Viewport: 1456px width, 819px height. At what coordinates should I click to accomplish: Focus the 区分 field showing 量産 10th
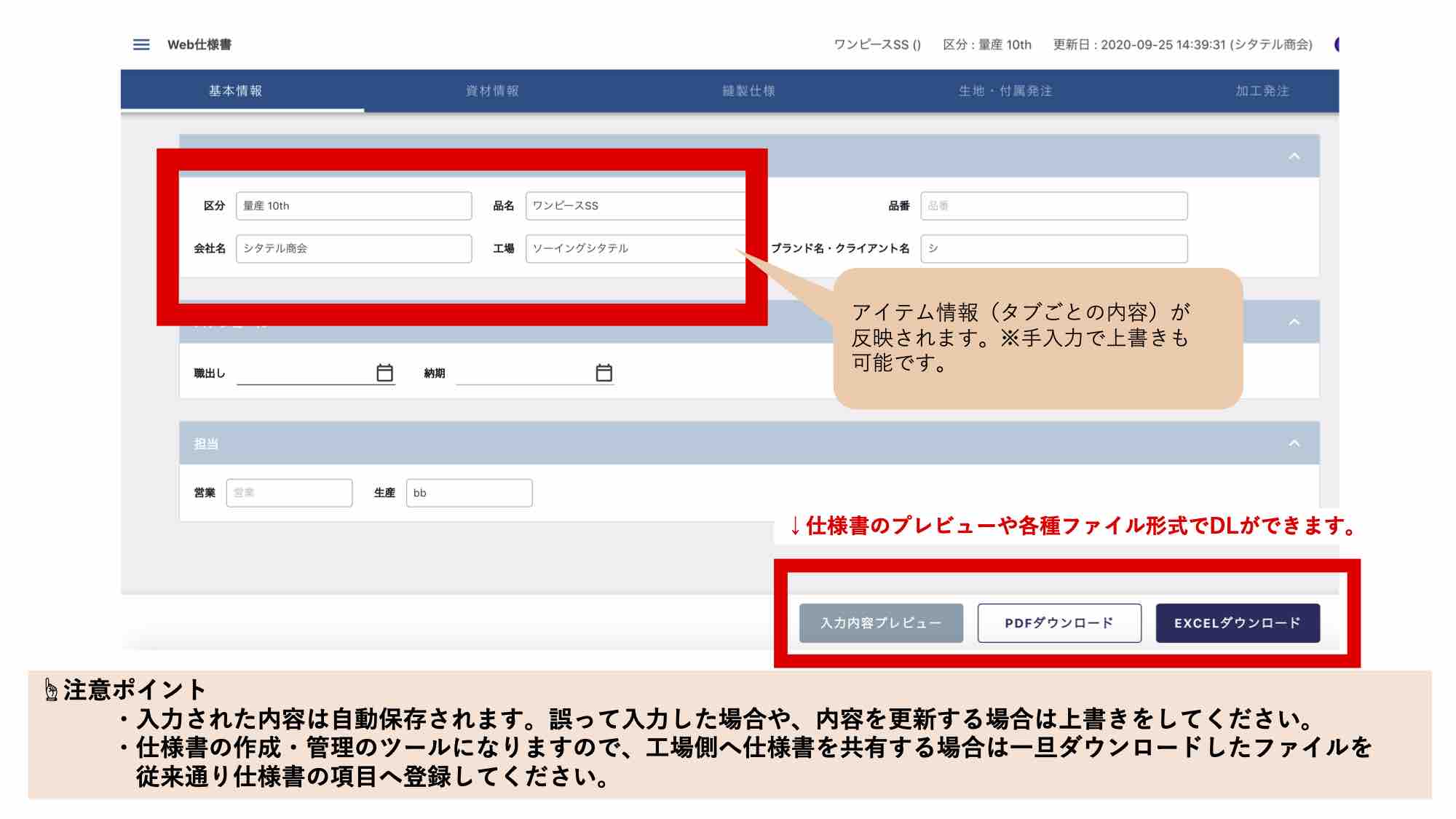354,206
